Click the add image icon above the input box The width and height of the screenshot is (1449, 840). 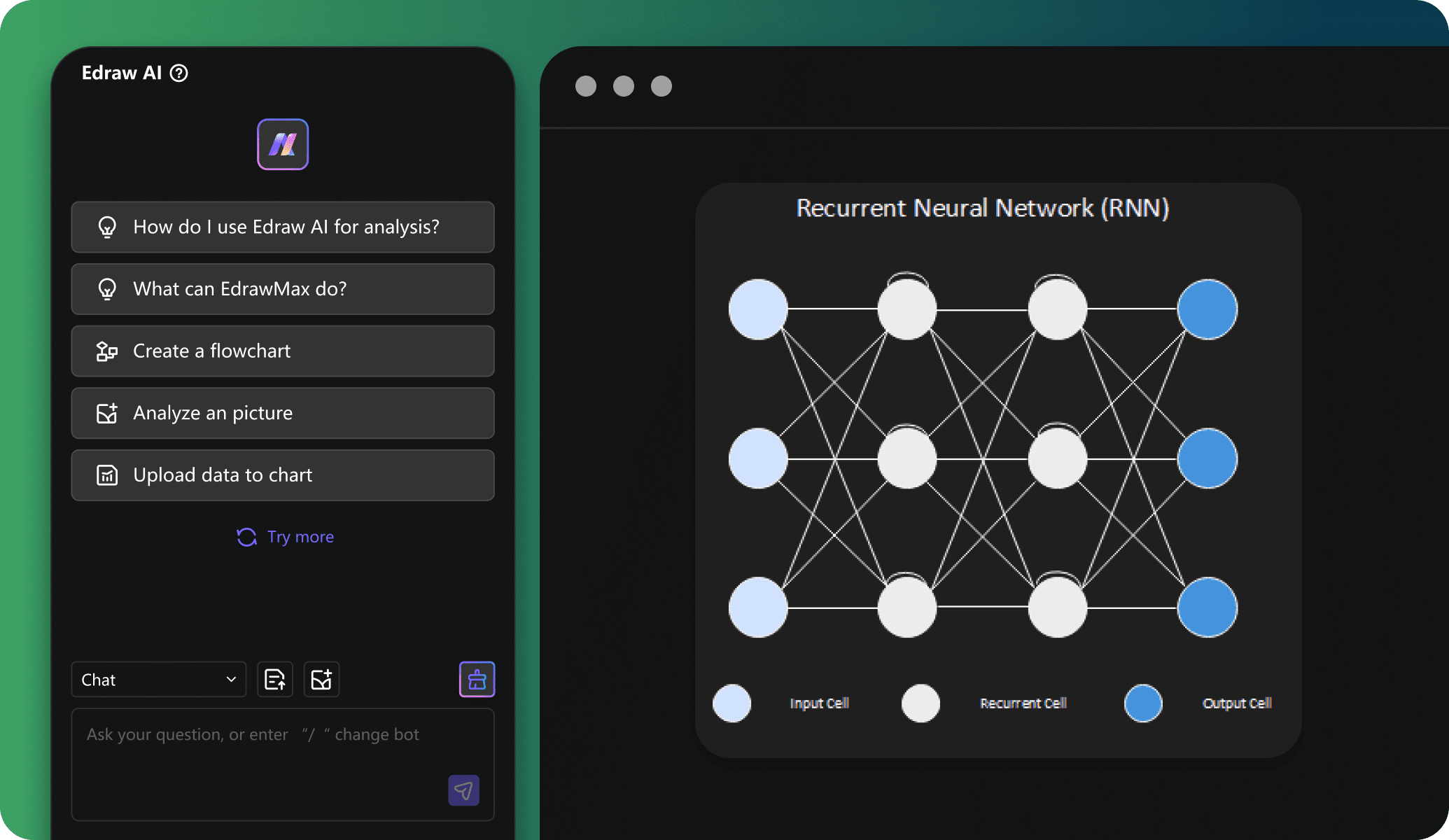click(x=321, y=680)
